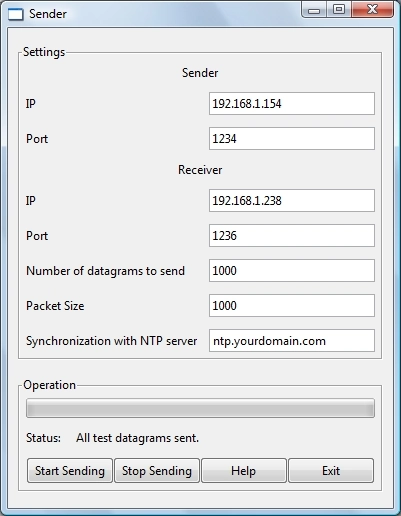Click the Packet Size input field
This screenshot has height=516, width=401.
tap(292, 305)
